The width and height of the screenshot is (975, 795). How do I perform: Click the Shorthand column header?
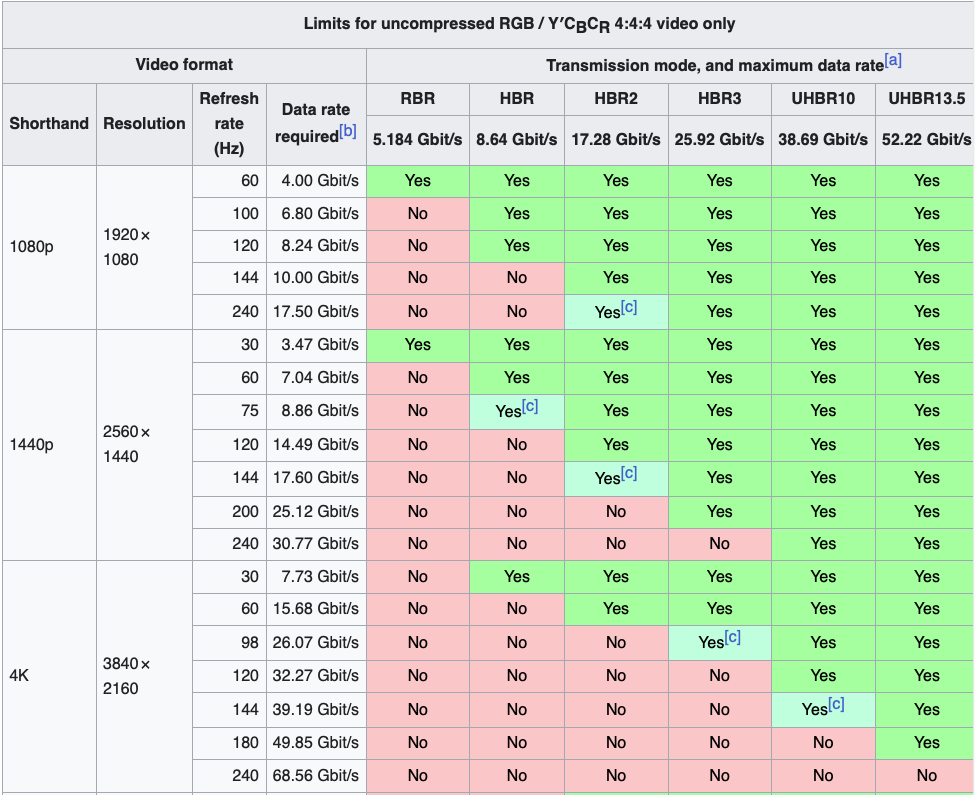49,124
